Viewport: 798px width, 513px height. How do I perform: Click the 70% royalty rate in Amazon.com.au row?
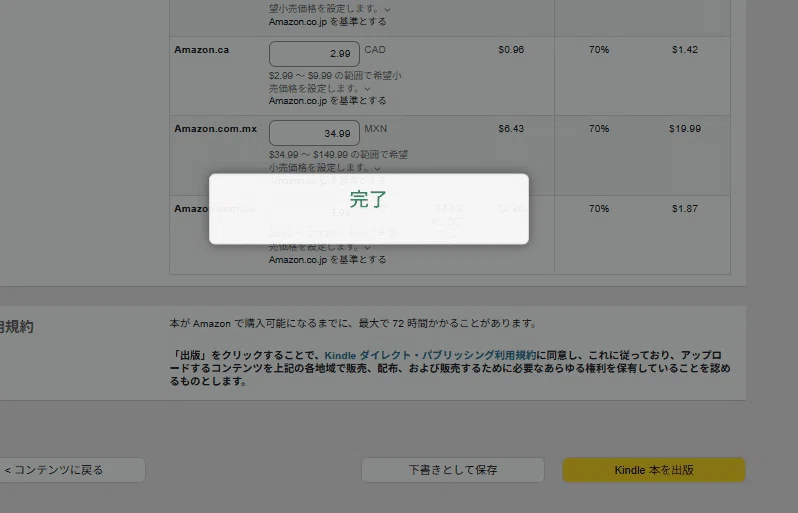pos(599,209)
